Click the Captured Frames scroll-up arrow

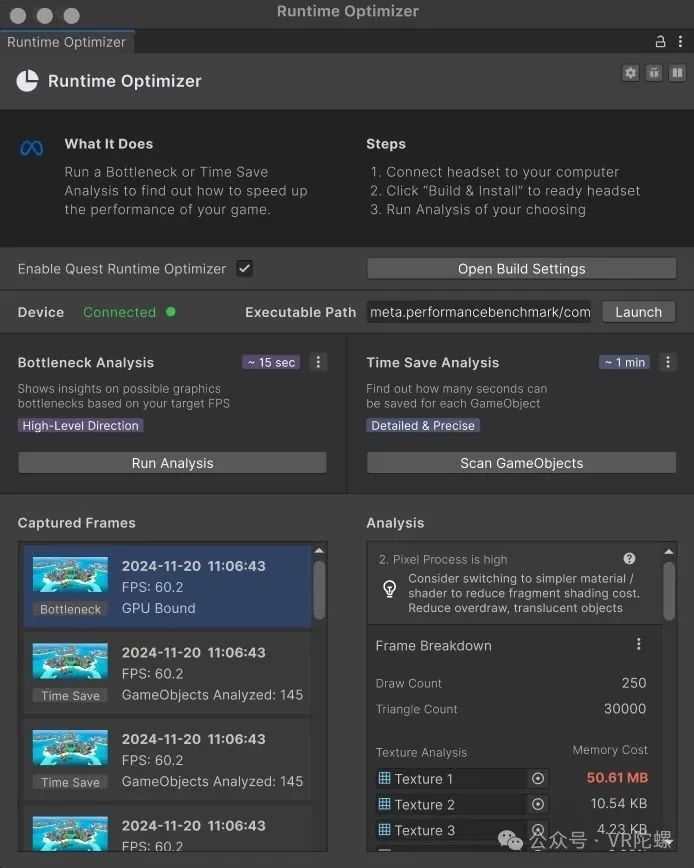[x=319, y=551]
